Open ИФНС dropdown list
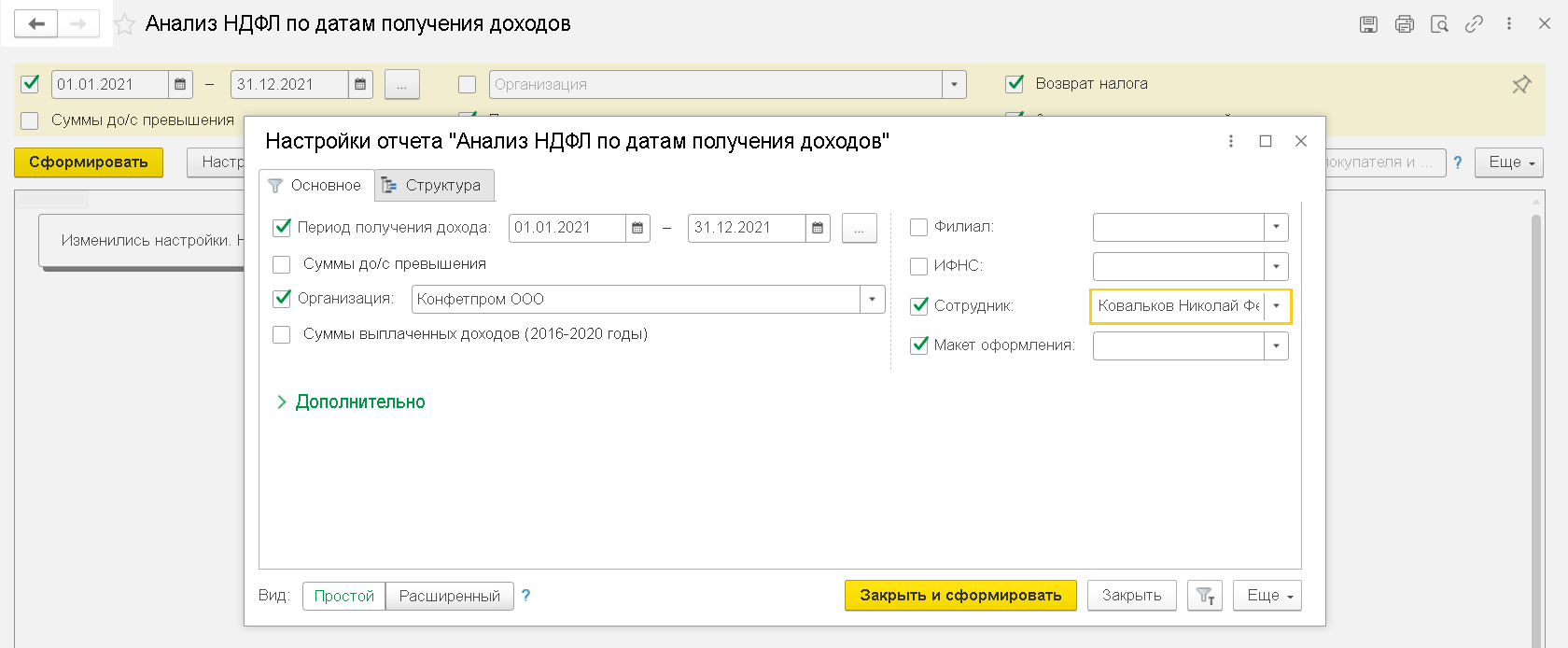1568x648 pixels. [1276, 266]
